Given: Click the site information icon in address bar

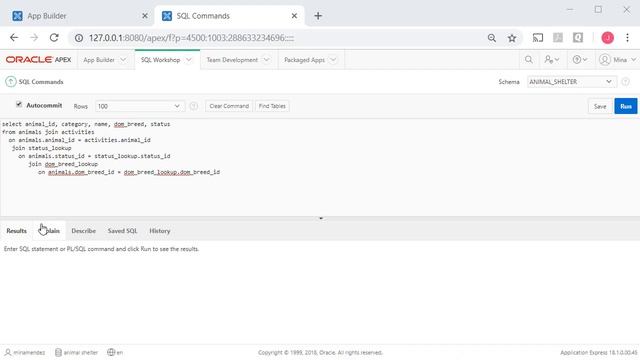Looking at the screenshot, I should (79, 38).
